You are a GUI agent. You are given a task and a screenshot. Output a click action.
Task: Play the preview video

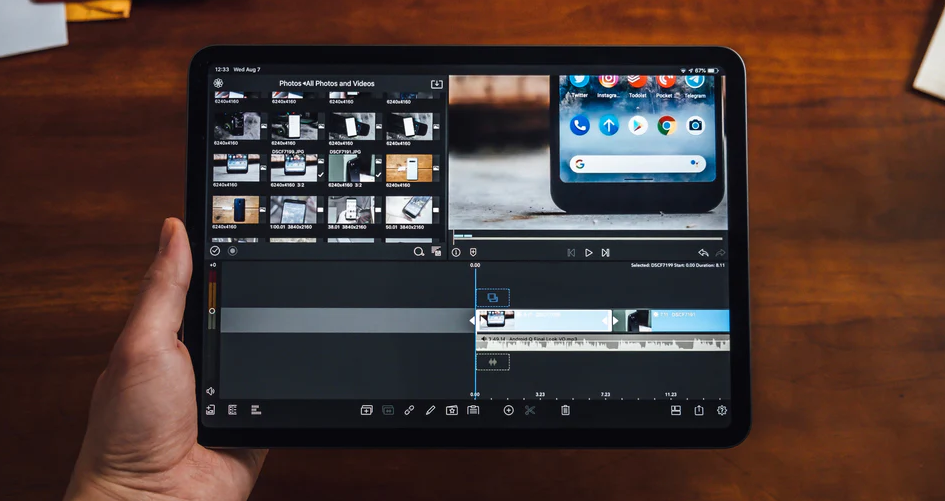pos(589,253)
